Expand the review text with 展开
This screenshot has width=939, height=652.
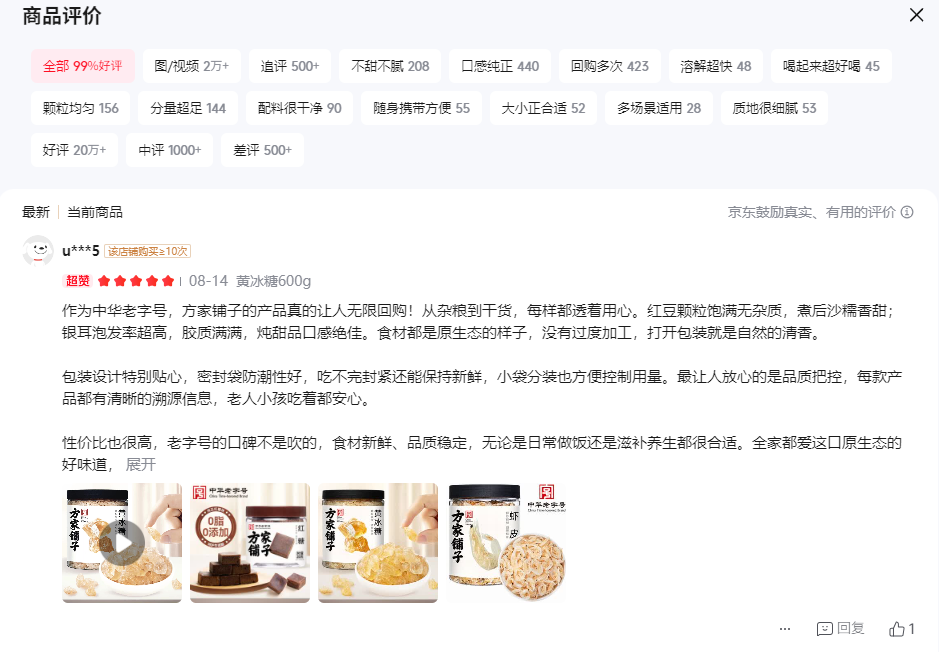click(141, 465)
